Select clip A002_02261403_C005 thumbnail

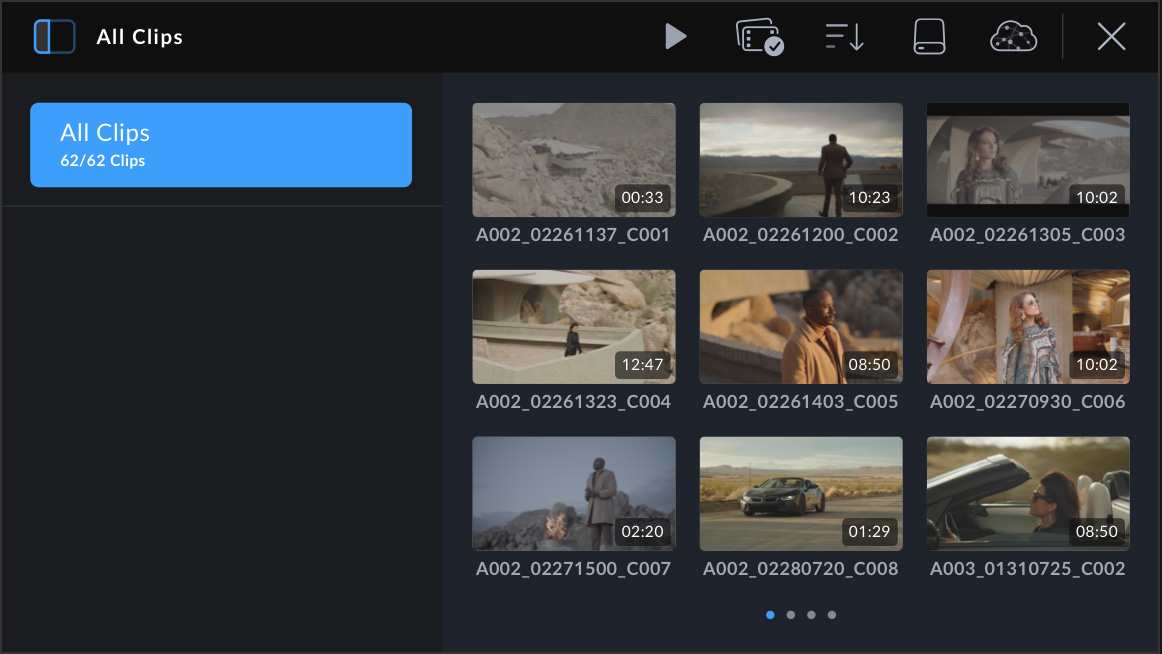click(800, 327)
